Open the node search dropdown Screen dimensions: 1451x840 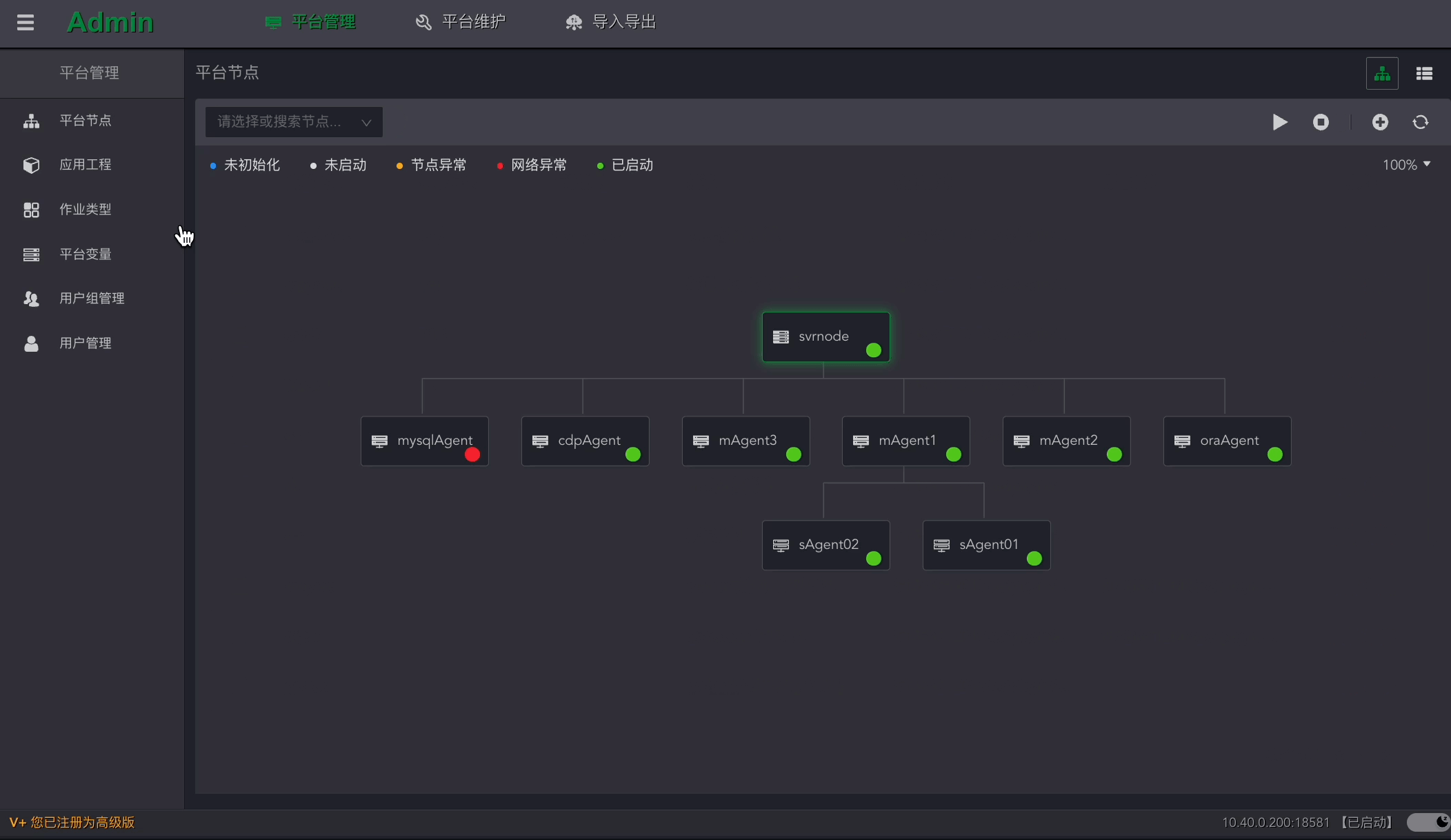point(294,122)
